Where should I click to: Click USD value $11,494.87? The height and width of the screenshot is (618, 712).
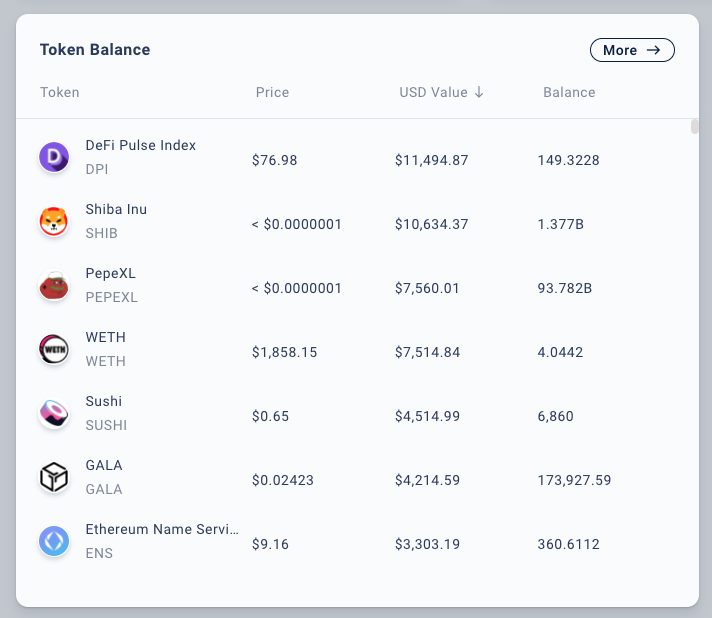point(431,160)
